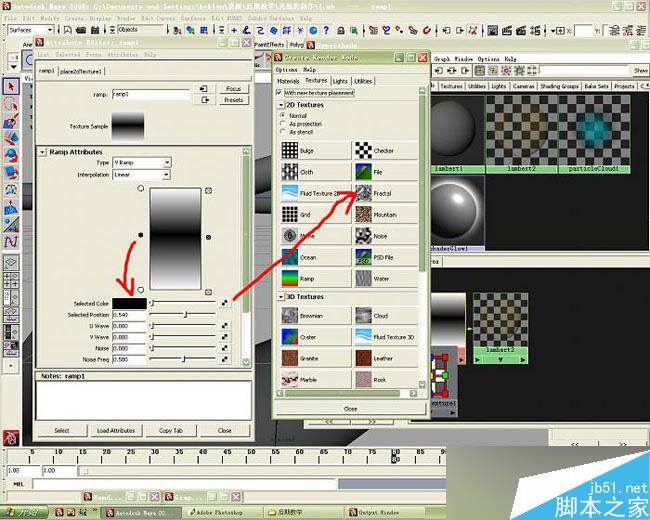Create a Grid texture node
Viewport: 650px width, 520px height.
pyautogui.click(x=315, y=215)
